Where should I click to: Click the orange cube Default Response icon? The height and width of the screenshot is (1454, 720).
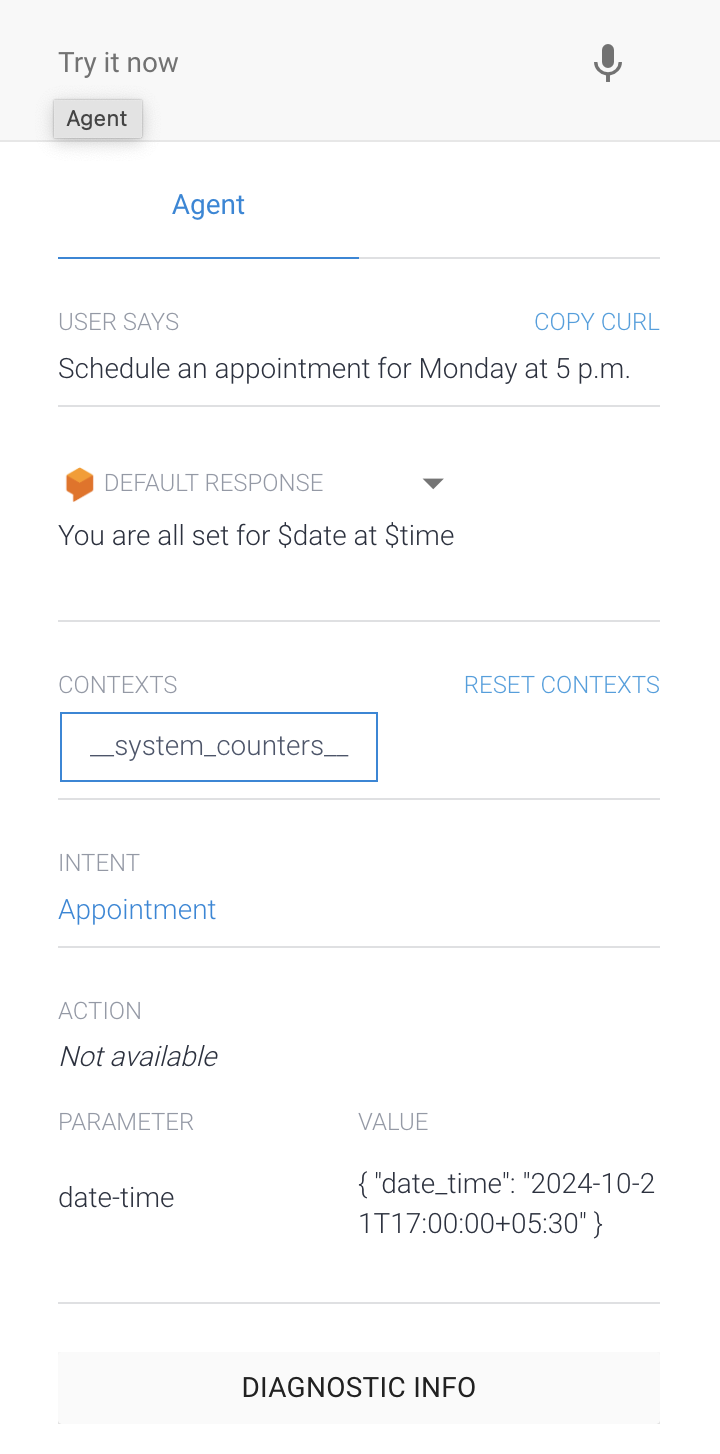(75, 482)
